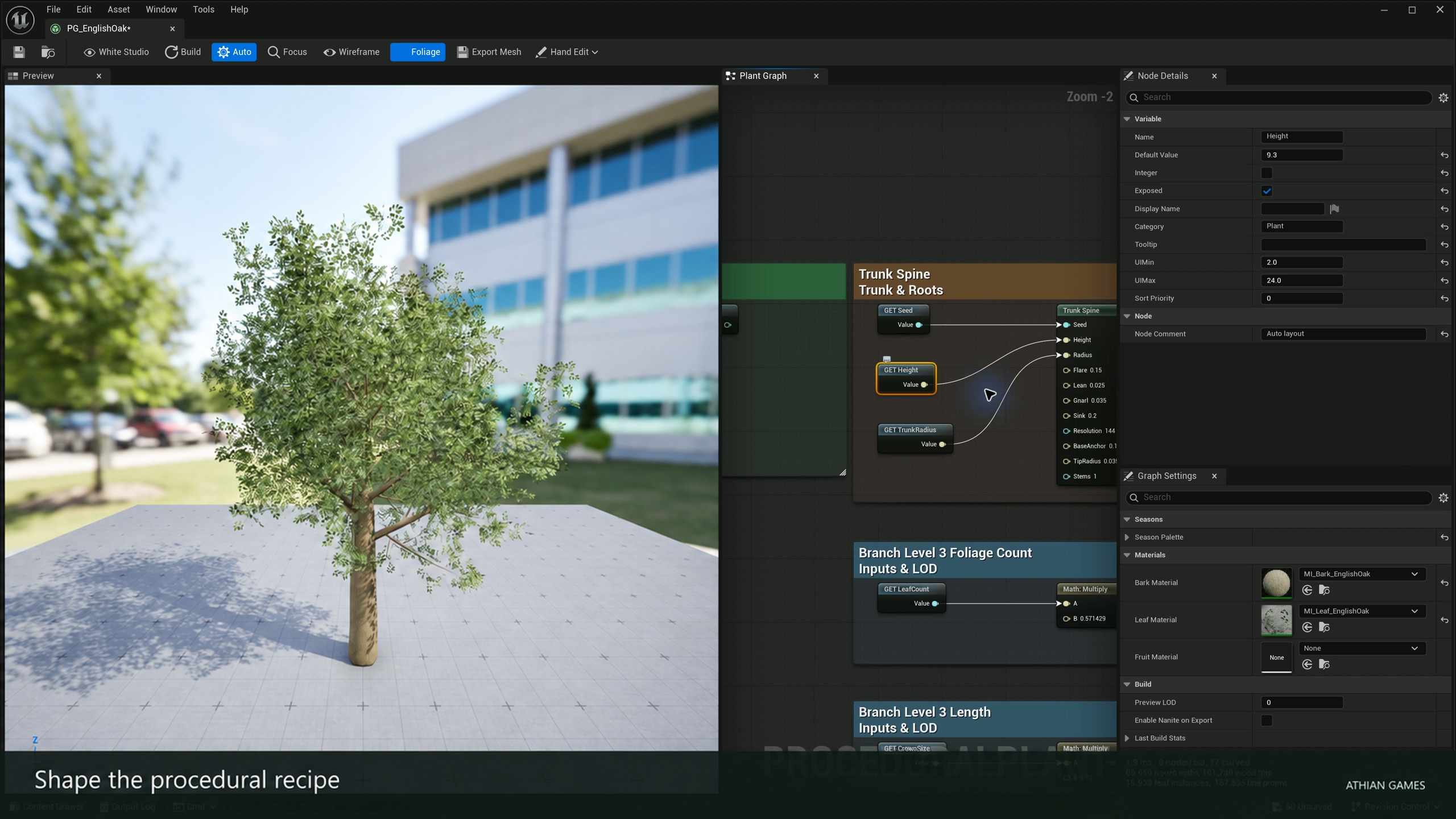Click the Build button
This screenshot has width=1456, height=819.
pyautogui.click(x=183, y=52)
